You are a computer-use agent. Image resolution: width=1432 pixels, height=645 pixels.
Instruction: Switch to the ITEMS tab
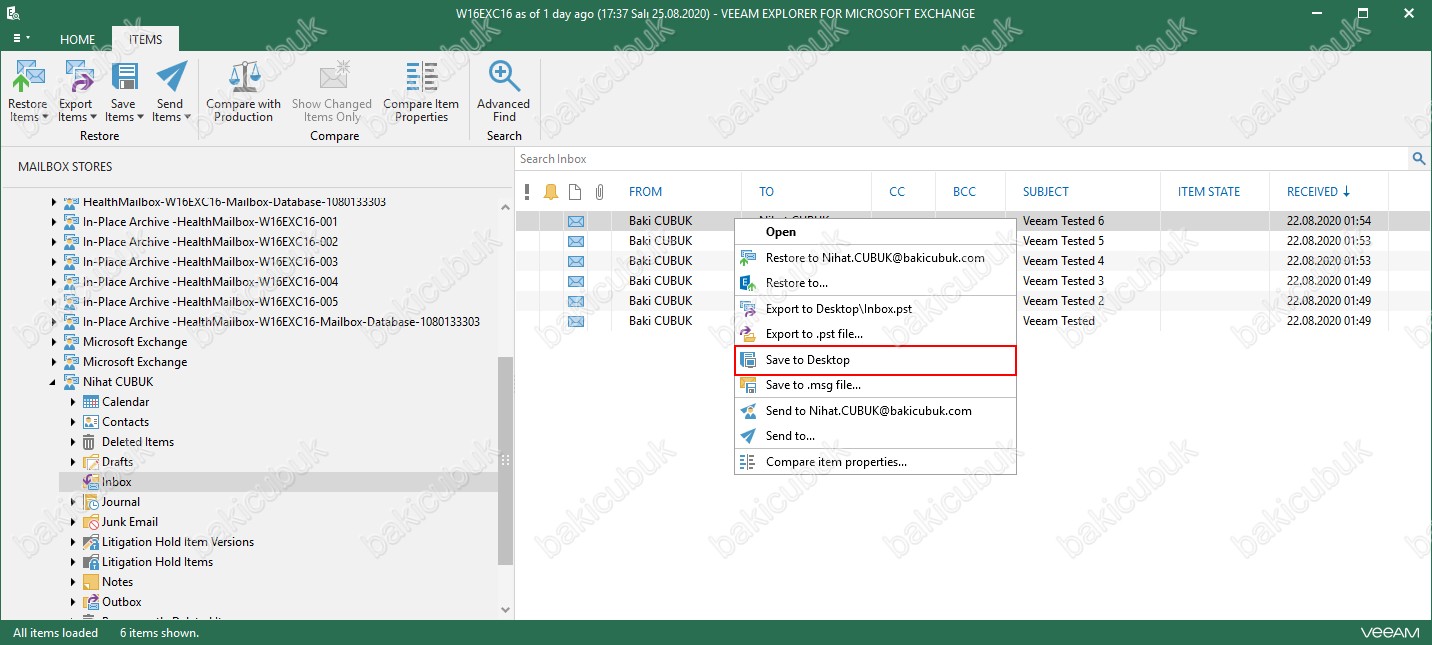145,39
